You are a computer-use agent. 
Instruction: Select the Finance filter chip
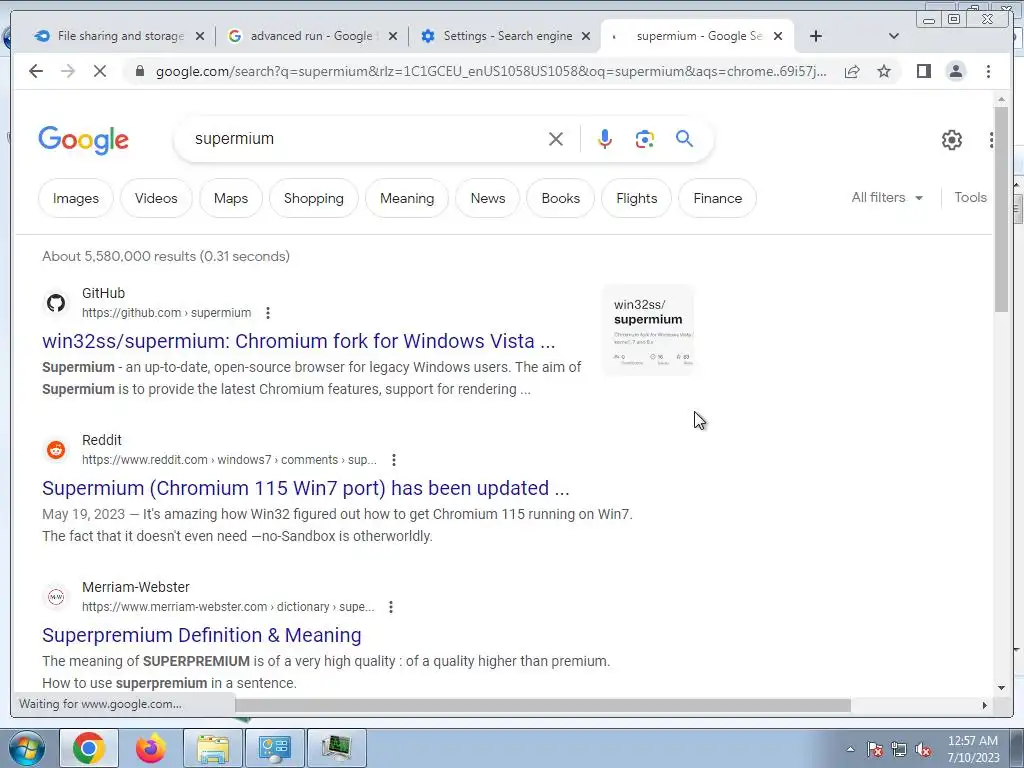point(718,198)
